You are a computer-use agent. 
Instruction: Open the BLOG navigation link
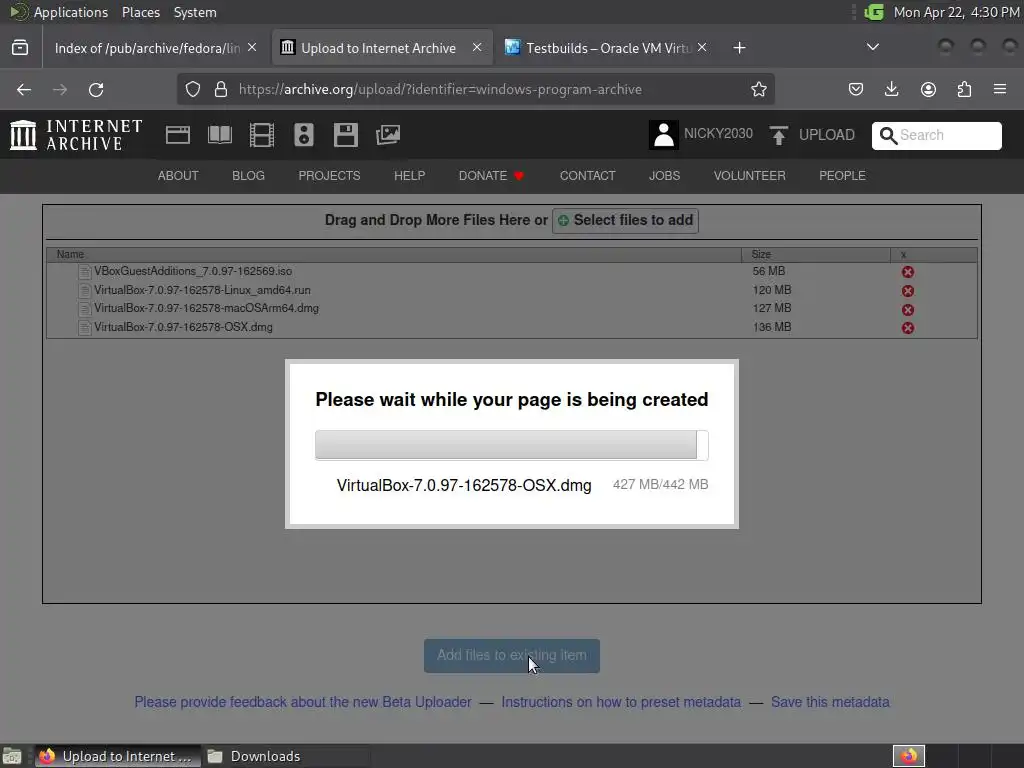coord(248,176)
